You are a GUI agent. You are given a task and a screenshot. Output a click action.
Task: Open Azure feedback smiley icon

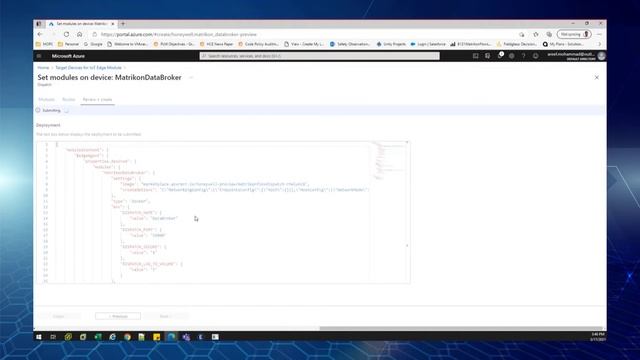pyautogui.click(x=536, y=56)
